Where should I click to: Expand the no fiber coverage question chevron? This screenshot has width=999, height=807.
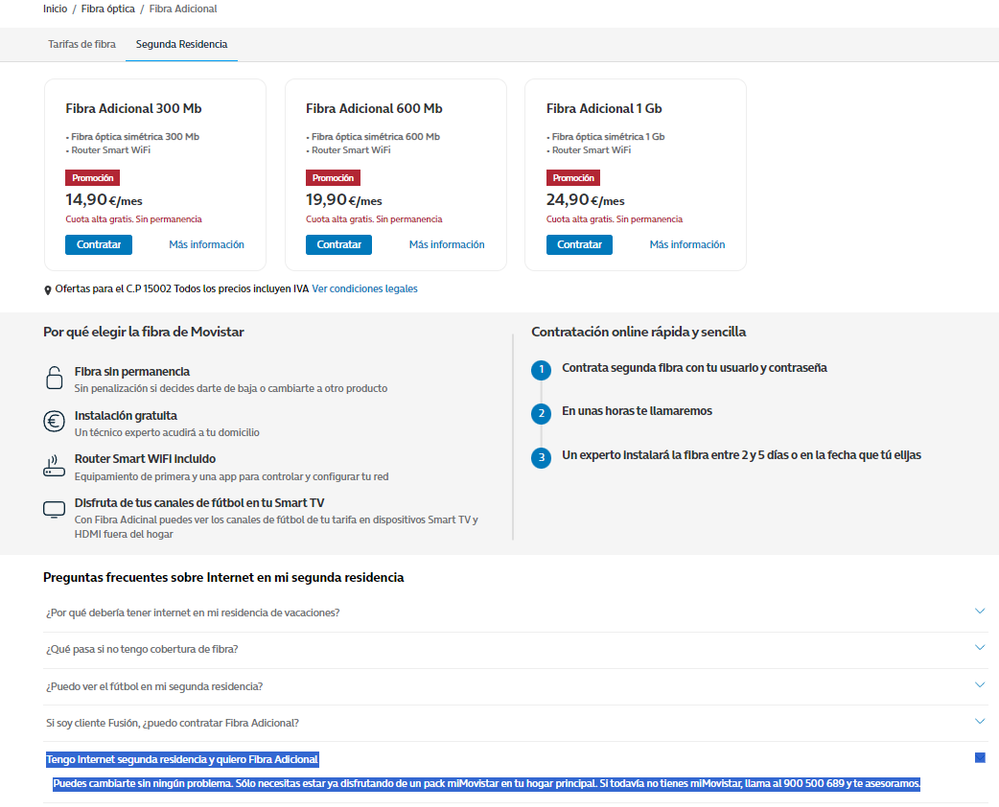tap(979, 648)
